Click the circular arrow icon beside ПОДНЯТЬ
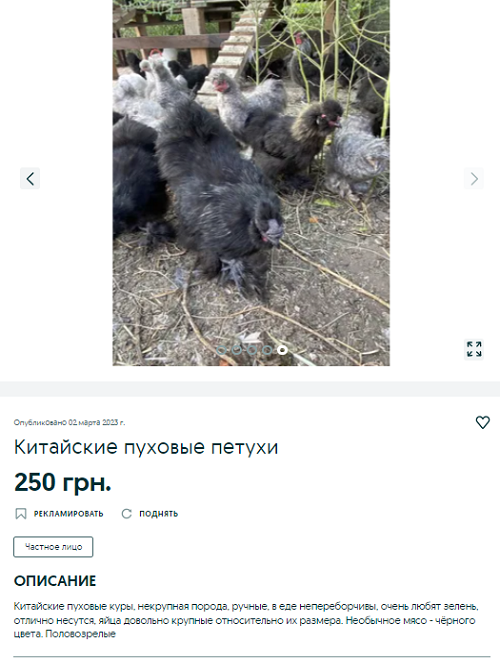The width and height of the screenshot is (500, 663). click(x=126, y=514)
